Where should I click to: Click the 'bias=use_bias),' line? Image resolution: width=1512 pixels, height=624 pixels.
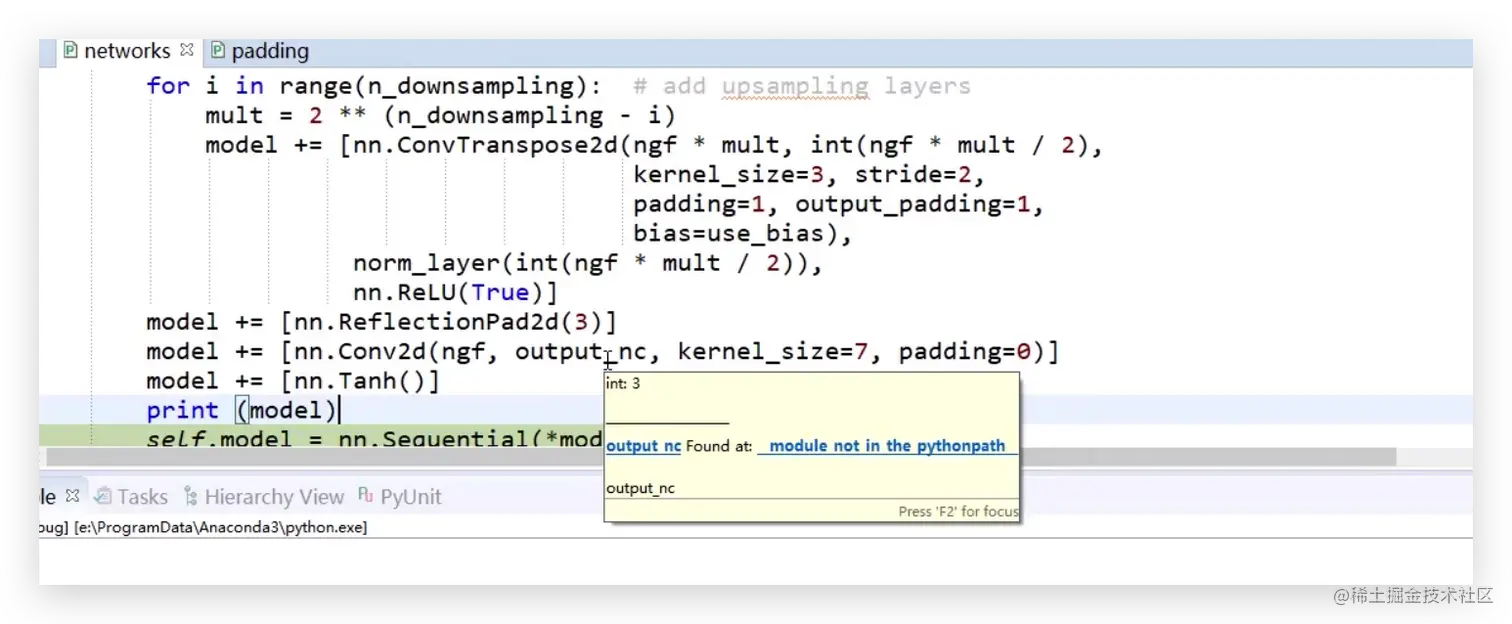click(x=742, y=234)
